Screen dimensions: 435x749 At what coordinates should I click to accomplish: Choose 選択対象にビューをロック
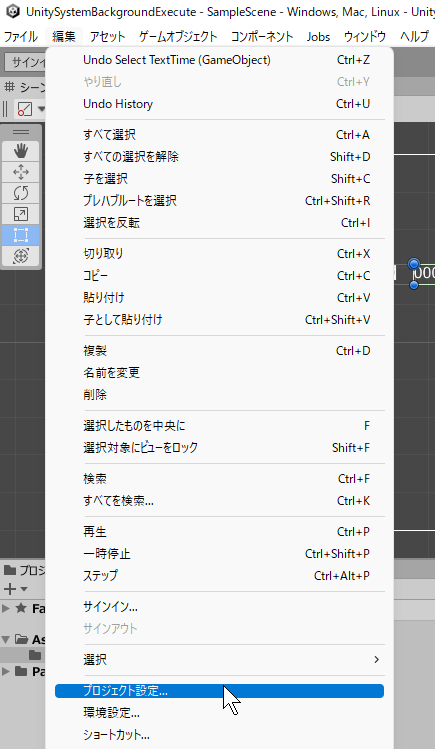pyautogui.click(x=220, y=448)
